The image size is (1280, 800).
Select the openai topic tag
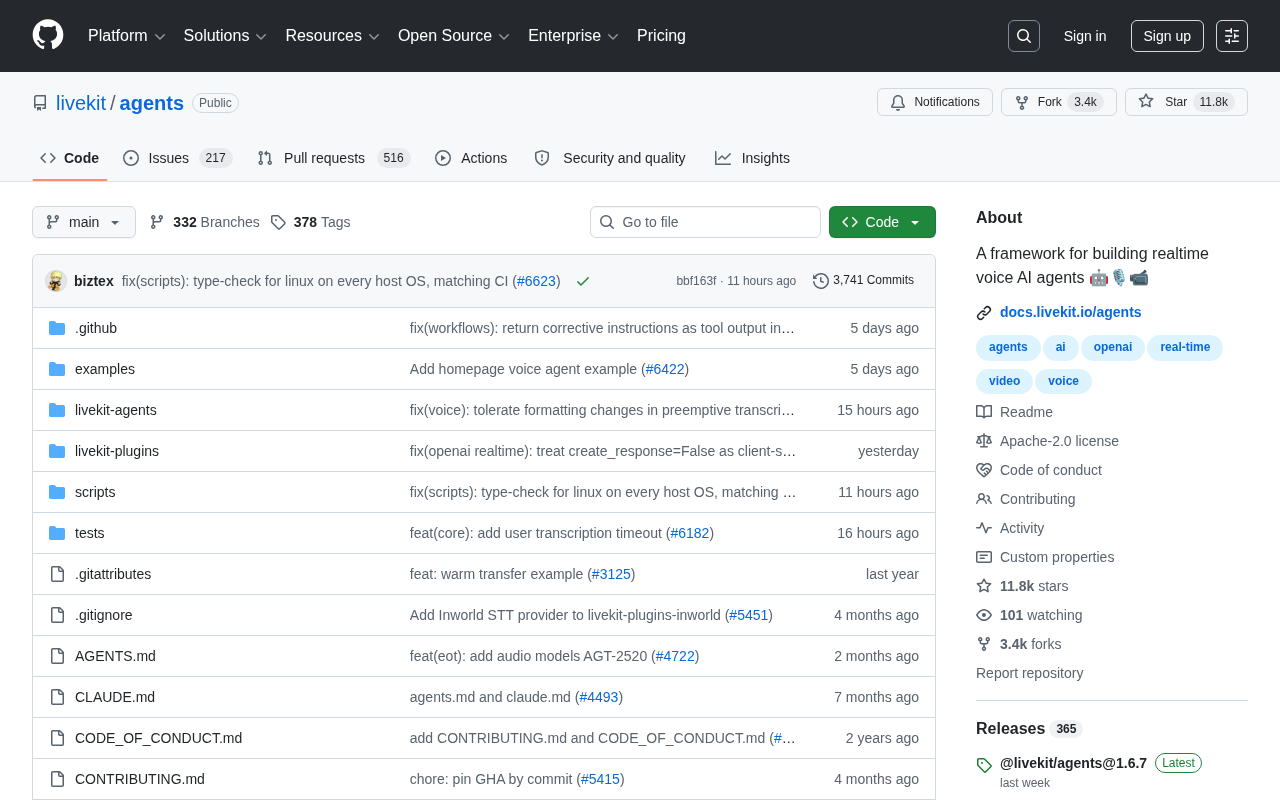(x=1113, y=348)
